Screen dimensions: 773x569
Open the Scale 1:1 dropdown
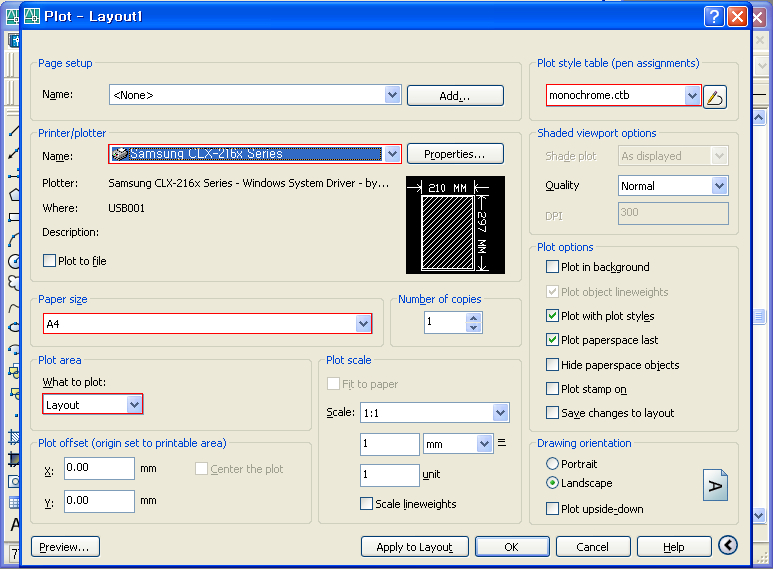[x=500, y=412]
